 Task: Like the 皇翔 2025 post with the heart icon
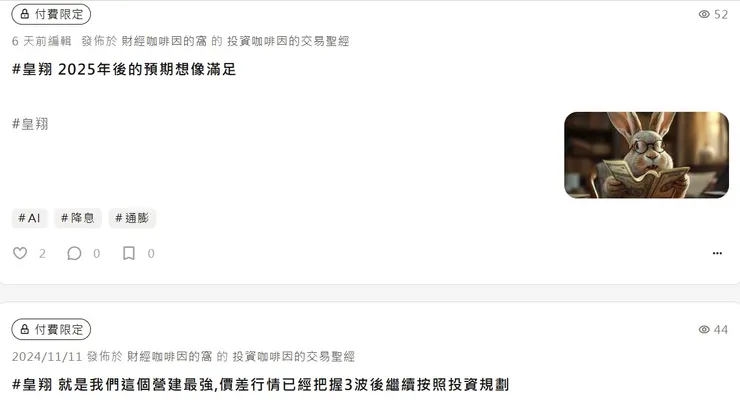(x=20, y=253)
